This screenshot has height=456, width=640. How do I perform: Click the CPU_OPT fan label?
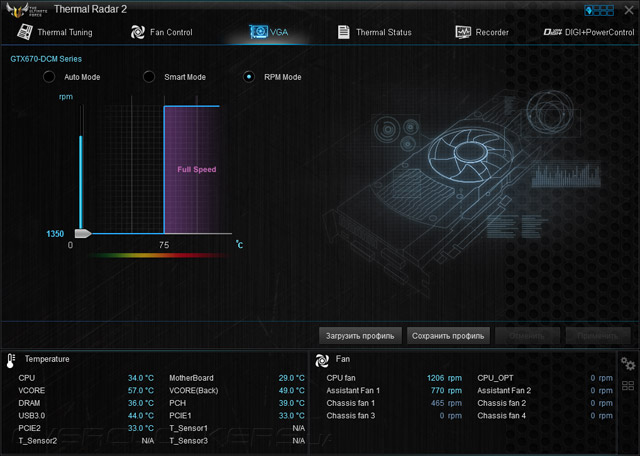pyautogui.click(x=495, y=378)
